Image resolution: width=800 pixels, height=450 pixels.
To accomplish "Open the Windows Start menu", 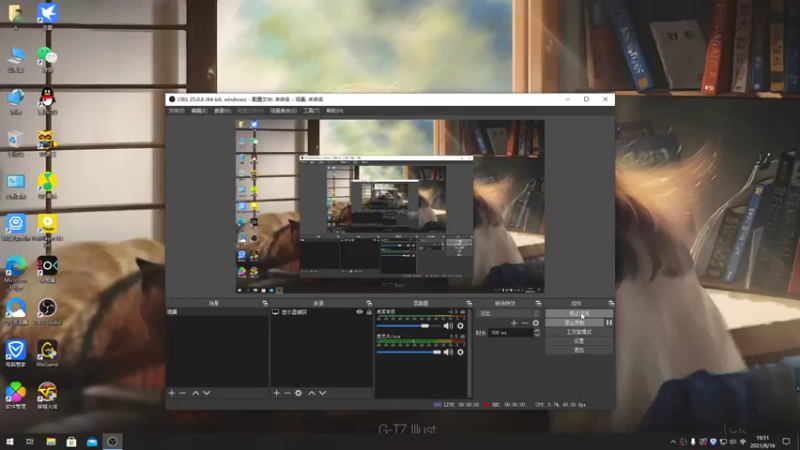I will tap(10, 441).
